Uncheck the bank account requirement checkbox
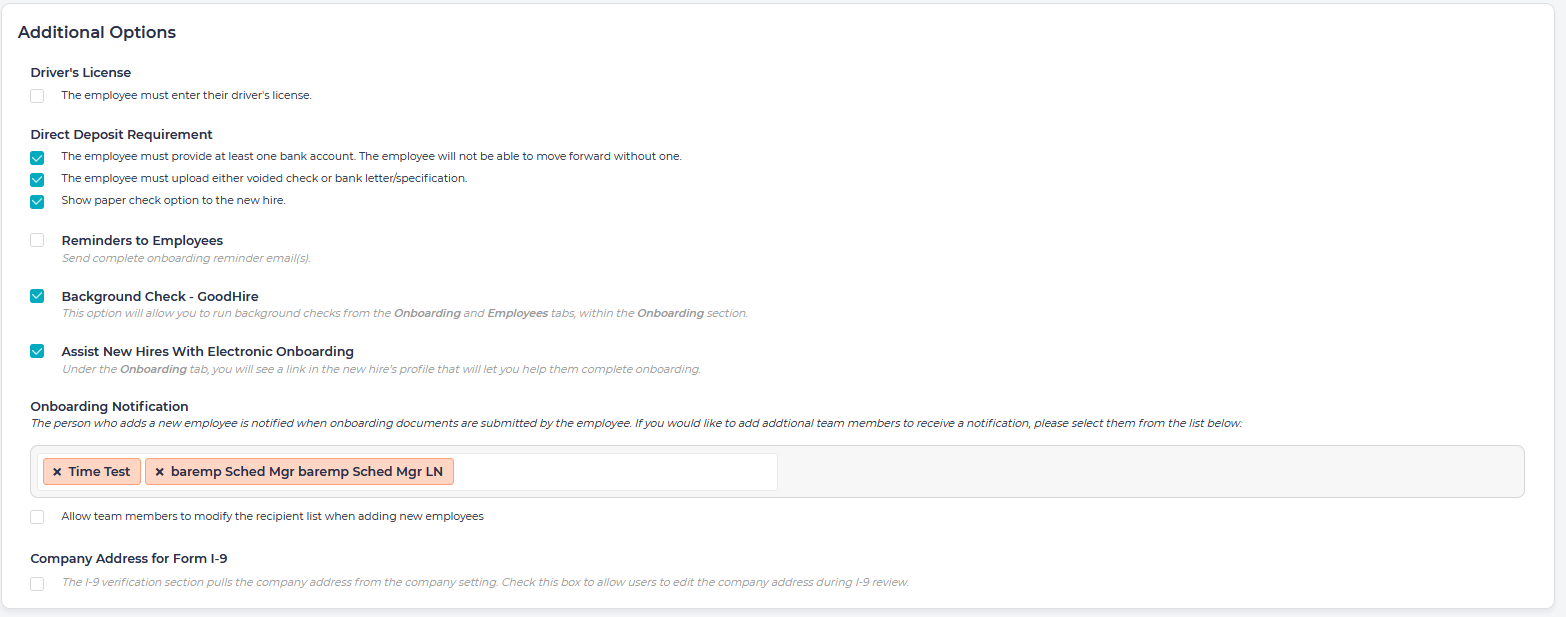The image size is (1566, 617). pos(37,158)
